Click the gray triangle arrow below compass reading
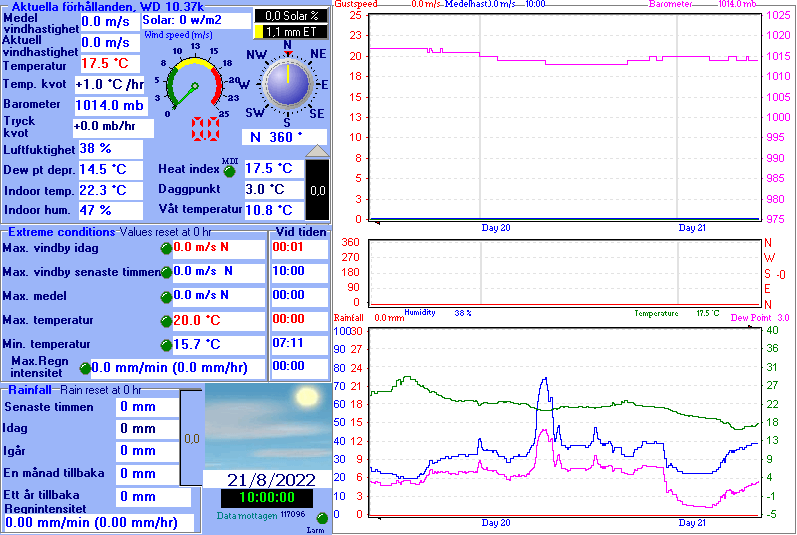The width and height of the screenshot is (797, 535). [x=316, y=151]
